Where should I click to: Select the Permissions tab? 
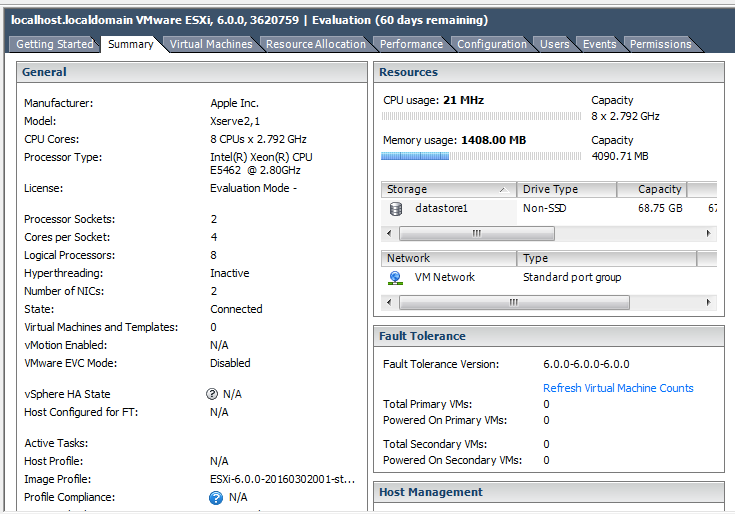click(x=660, y=44)
